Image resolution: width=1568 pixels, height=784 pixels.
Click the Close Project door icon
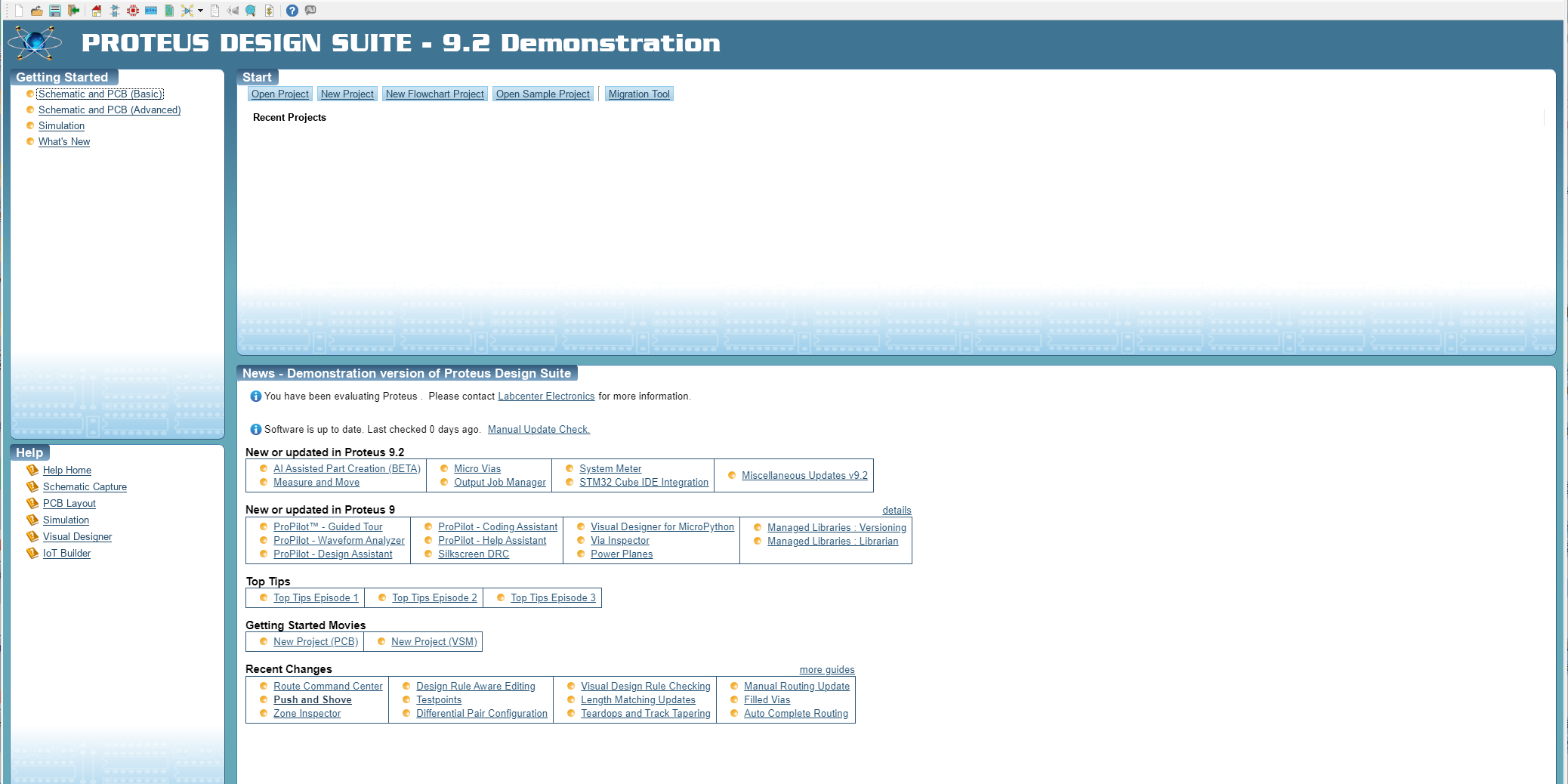(x=73, y=11)
